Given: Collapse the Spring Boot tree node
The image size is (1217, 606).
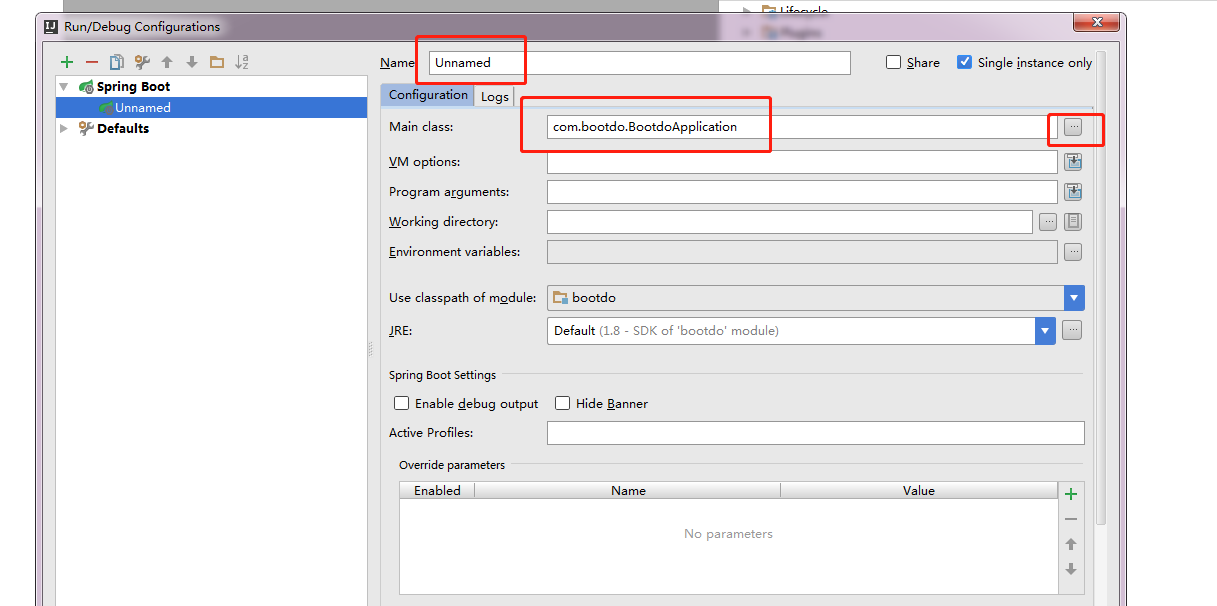Looking at the screenshot, I should [64, 87].
